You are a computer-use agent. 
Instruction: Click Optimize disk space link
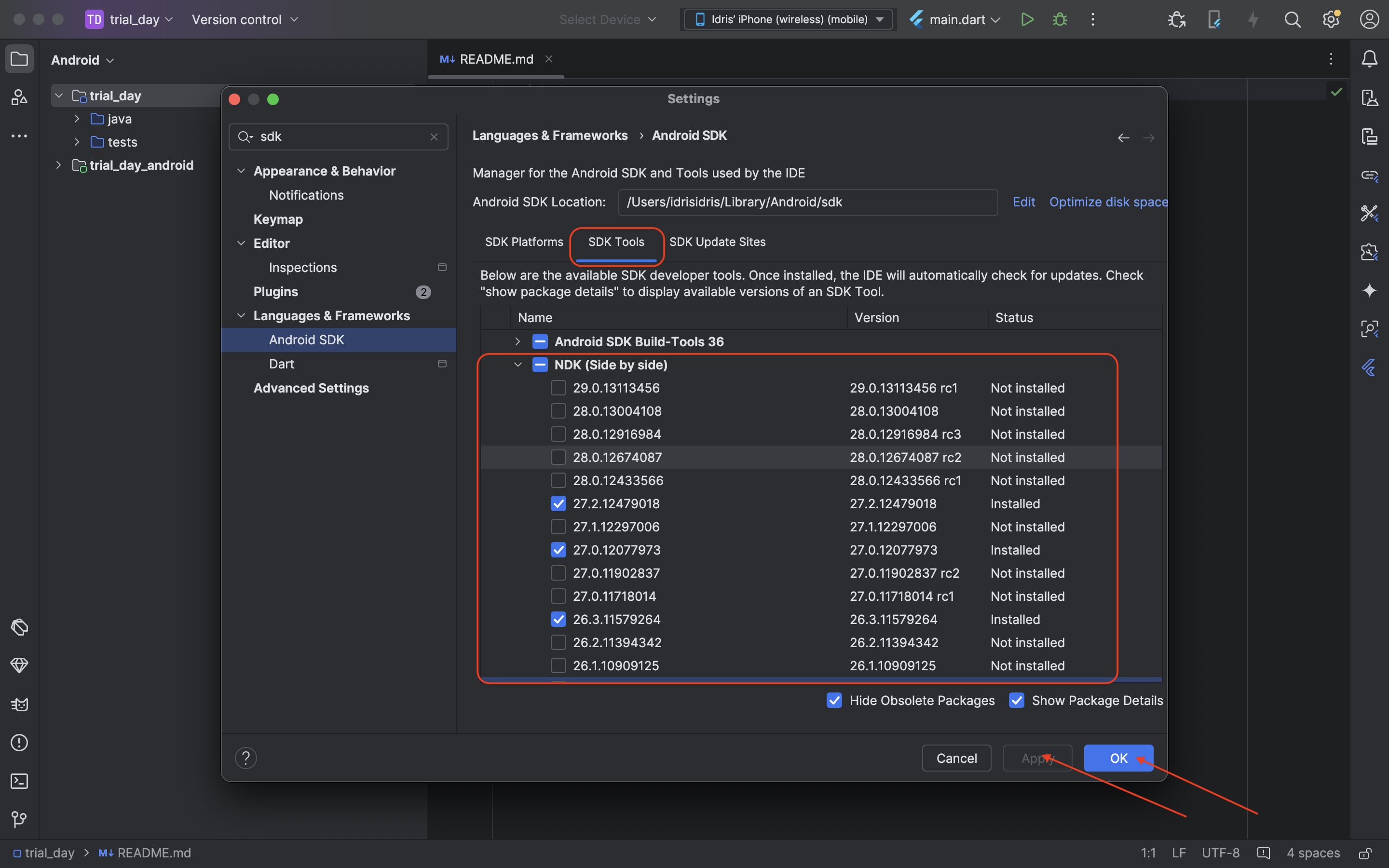point(1108,202)
